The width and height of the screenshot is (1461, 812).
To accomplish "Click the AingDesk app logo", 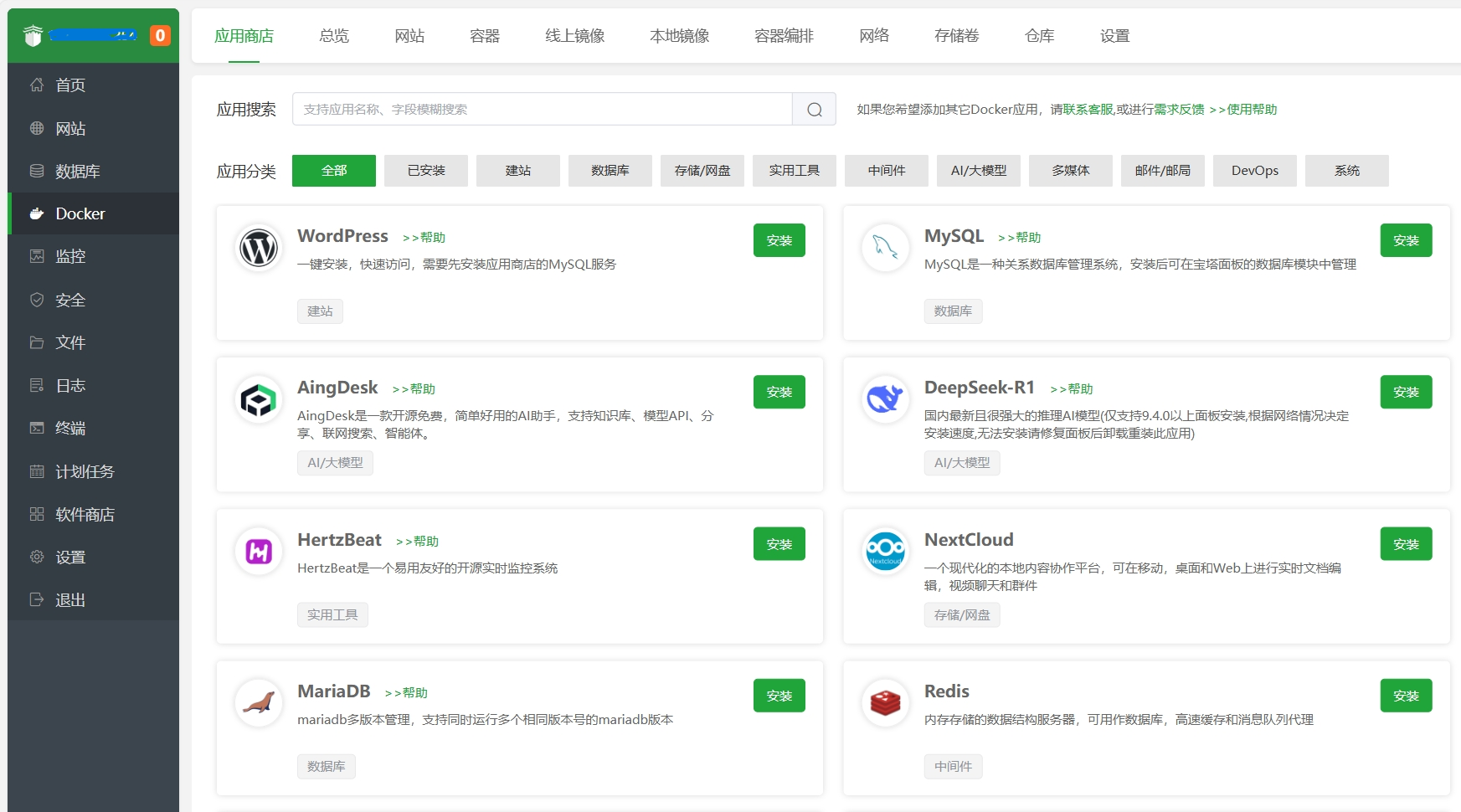I will click(259, 399).
